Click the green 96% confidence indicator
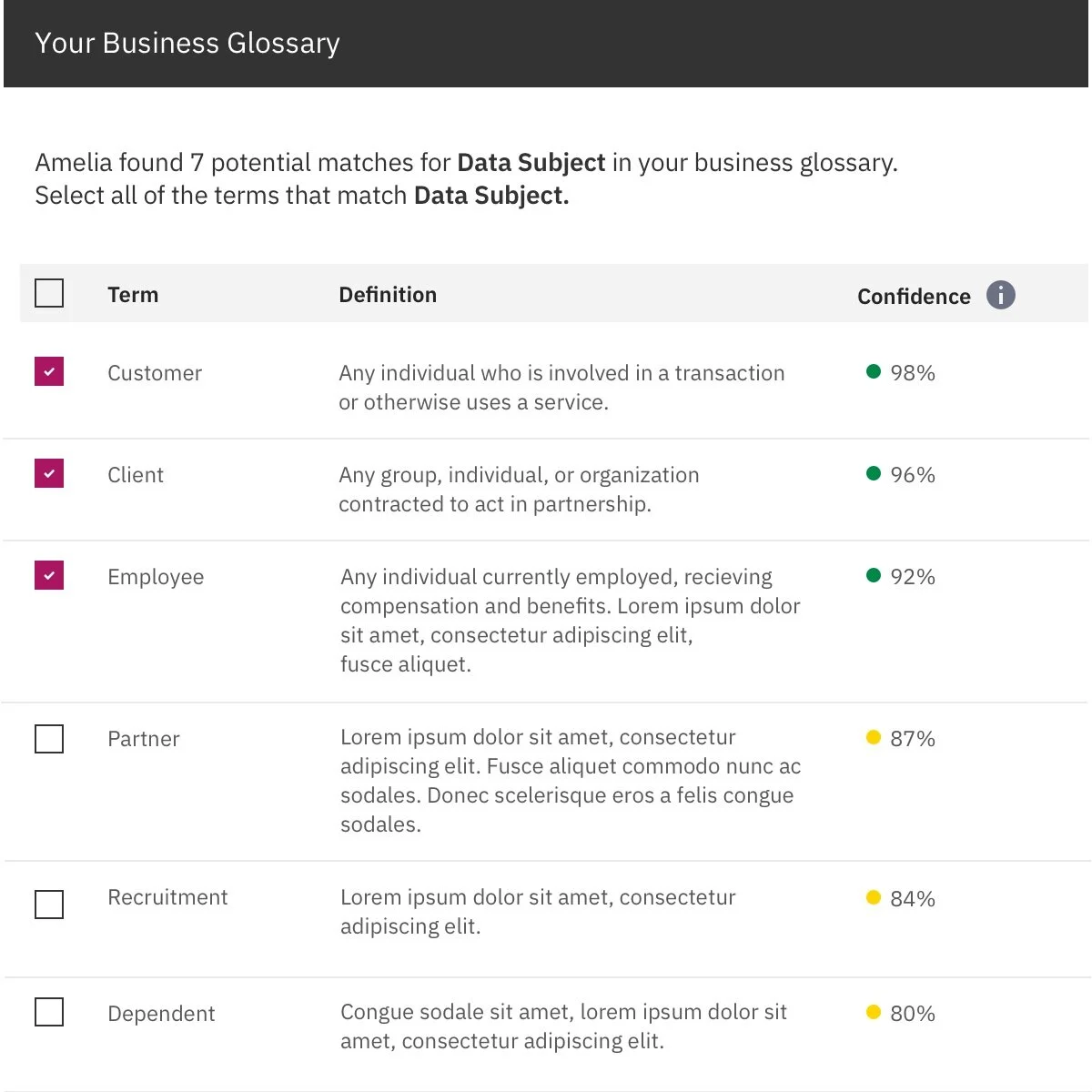Screen dimensions: 1092x1092 point(874,473)
